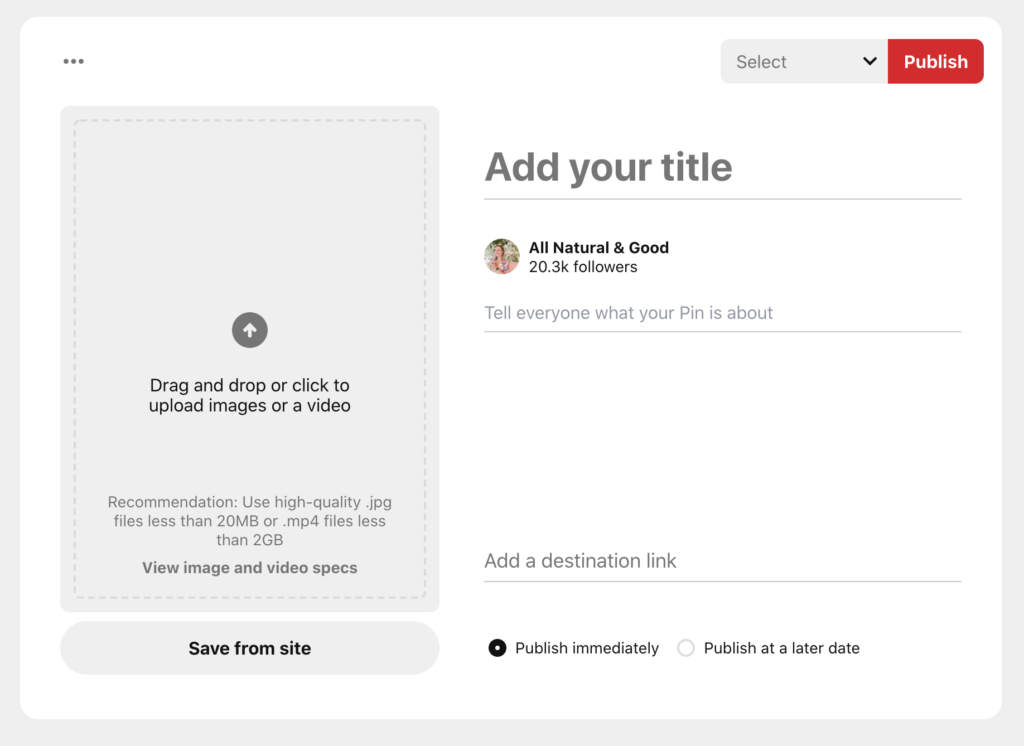Open the 'Select' board picker

pyautogui.click(x=790, y=61)
